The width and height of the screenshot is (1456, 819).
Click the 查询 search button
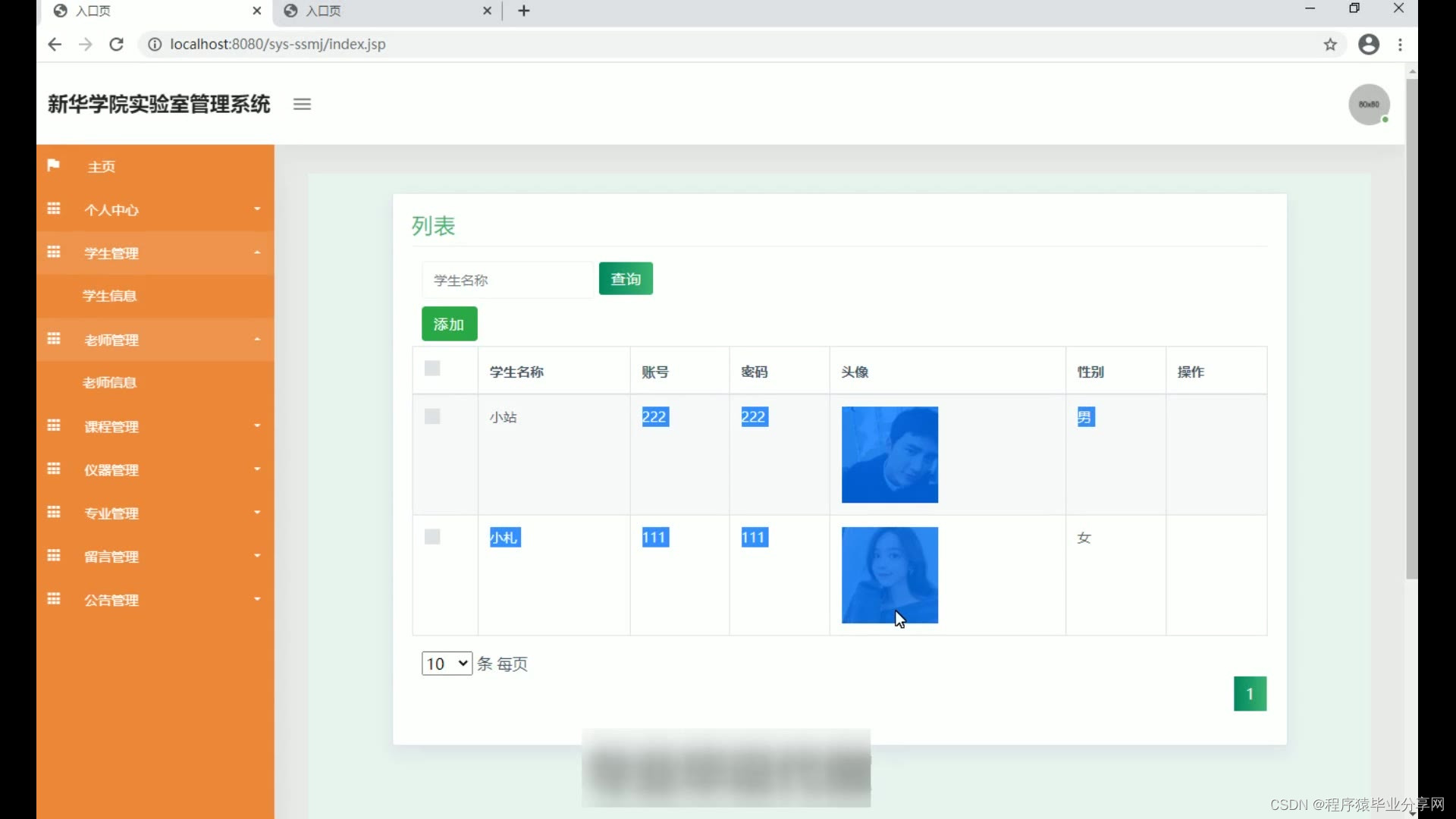[x=626, y=279]
